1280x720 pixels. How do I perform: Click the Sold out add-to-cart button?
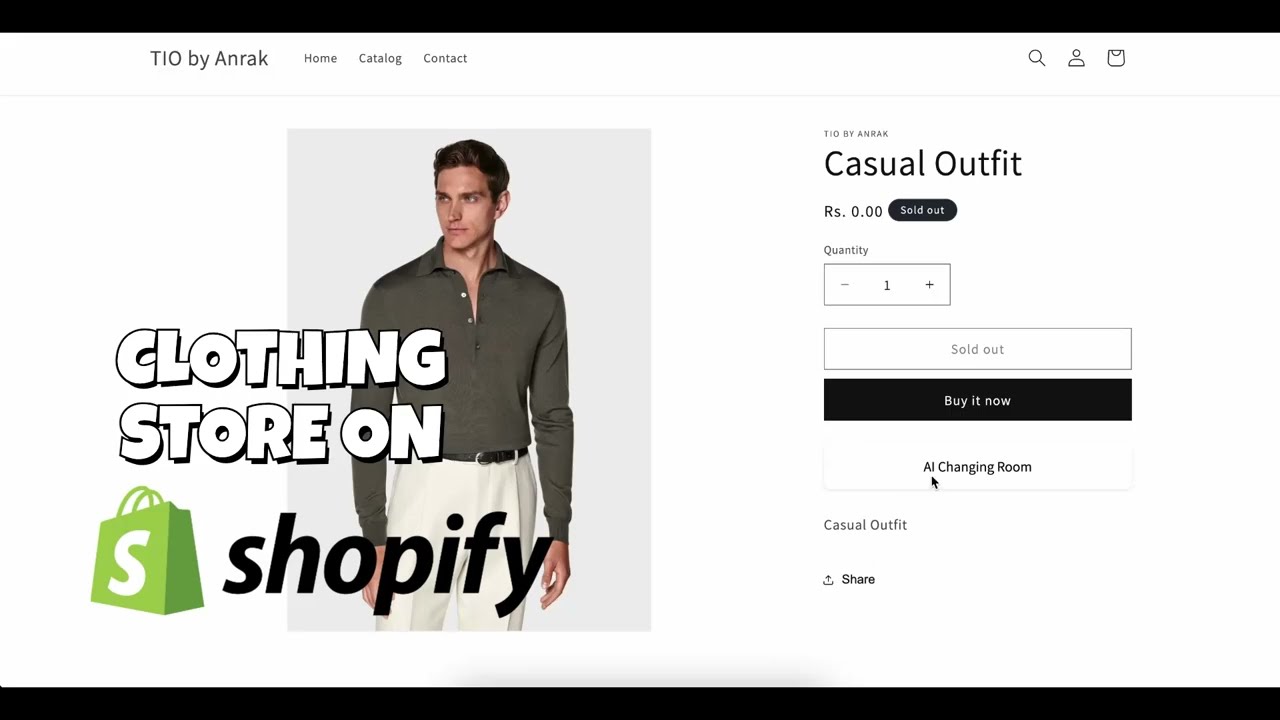tap(977, 349)
